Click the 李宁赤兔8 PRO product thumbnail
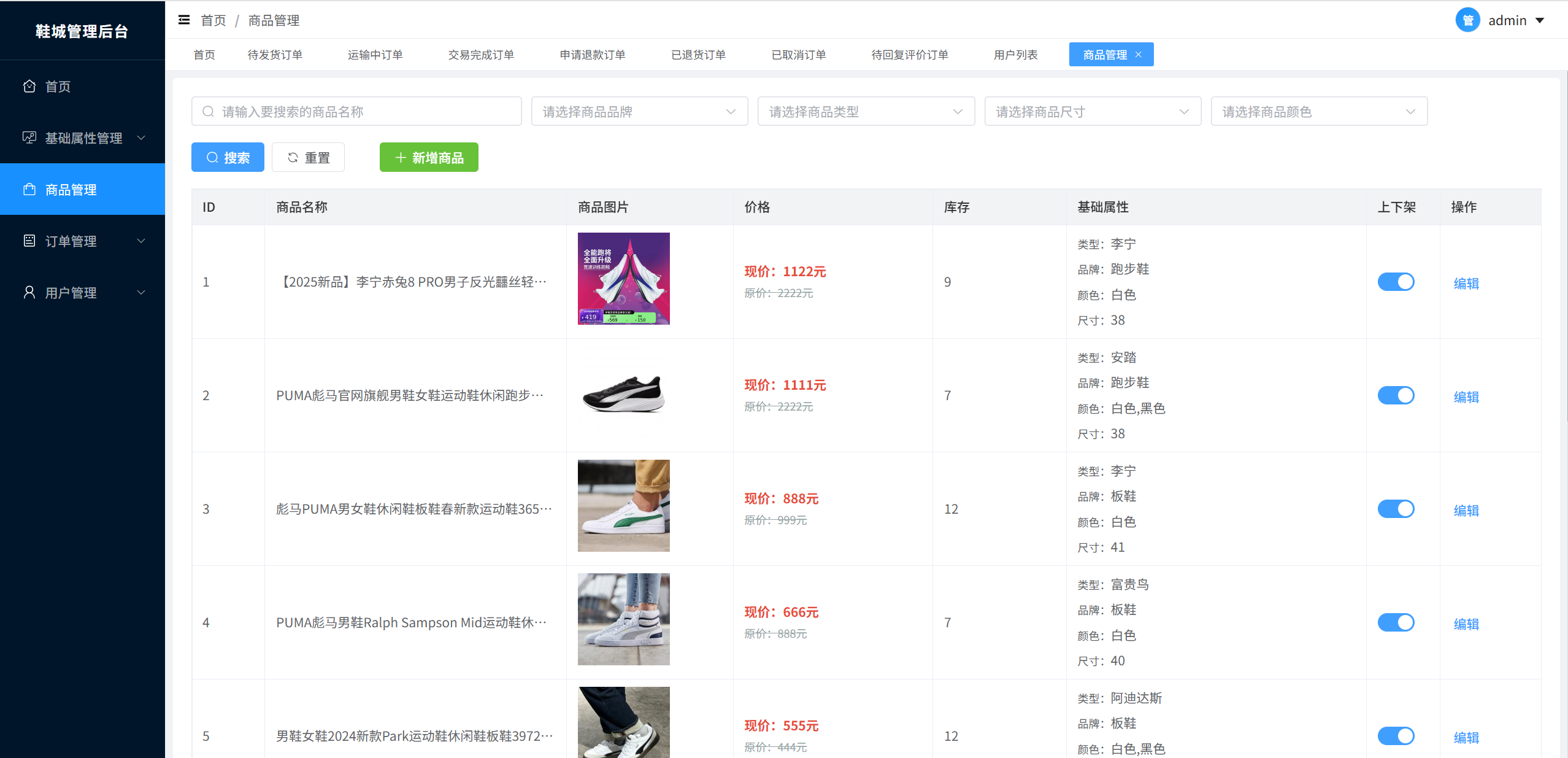Image resolution: width=1568 pixels, height=758 pixels. tap(623, 279)
